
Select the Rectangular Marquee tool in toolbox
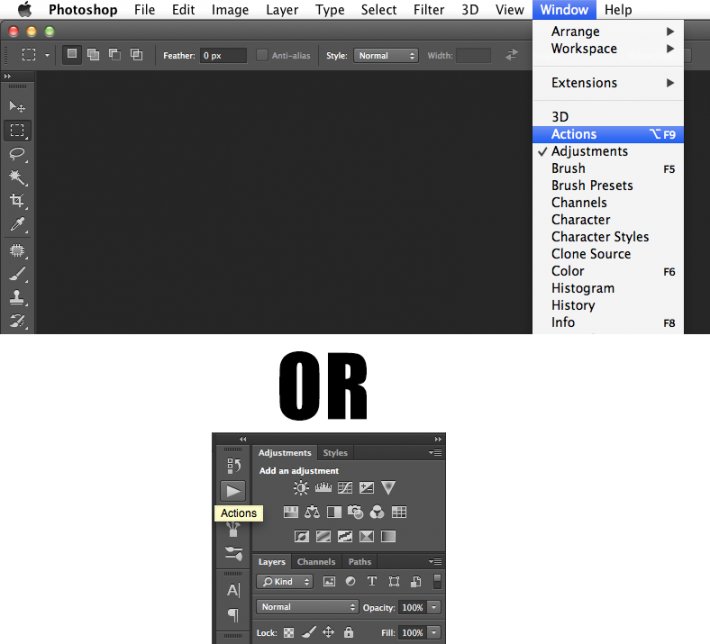tap(17, 130)
